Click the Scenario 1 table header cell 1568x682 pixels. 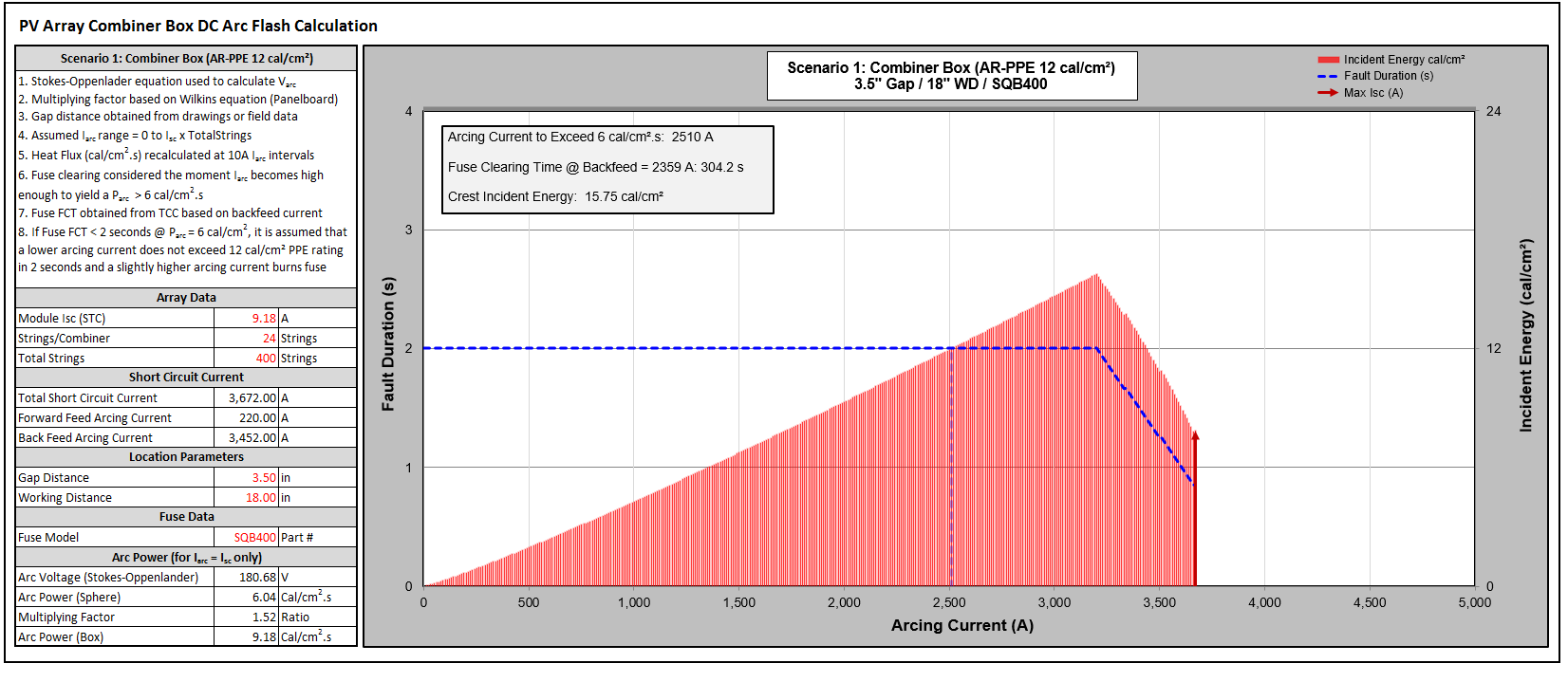pyautogui.click(x=186, y=59)
